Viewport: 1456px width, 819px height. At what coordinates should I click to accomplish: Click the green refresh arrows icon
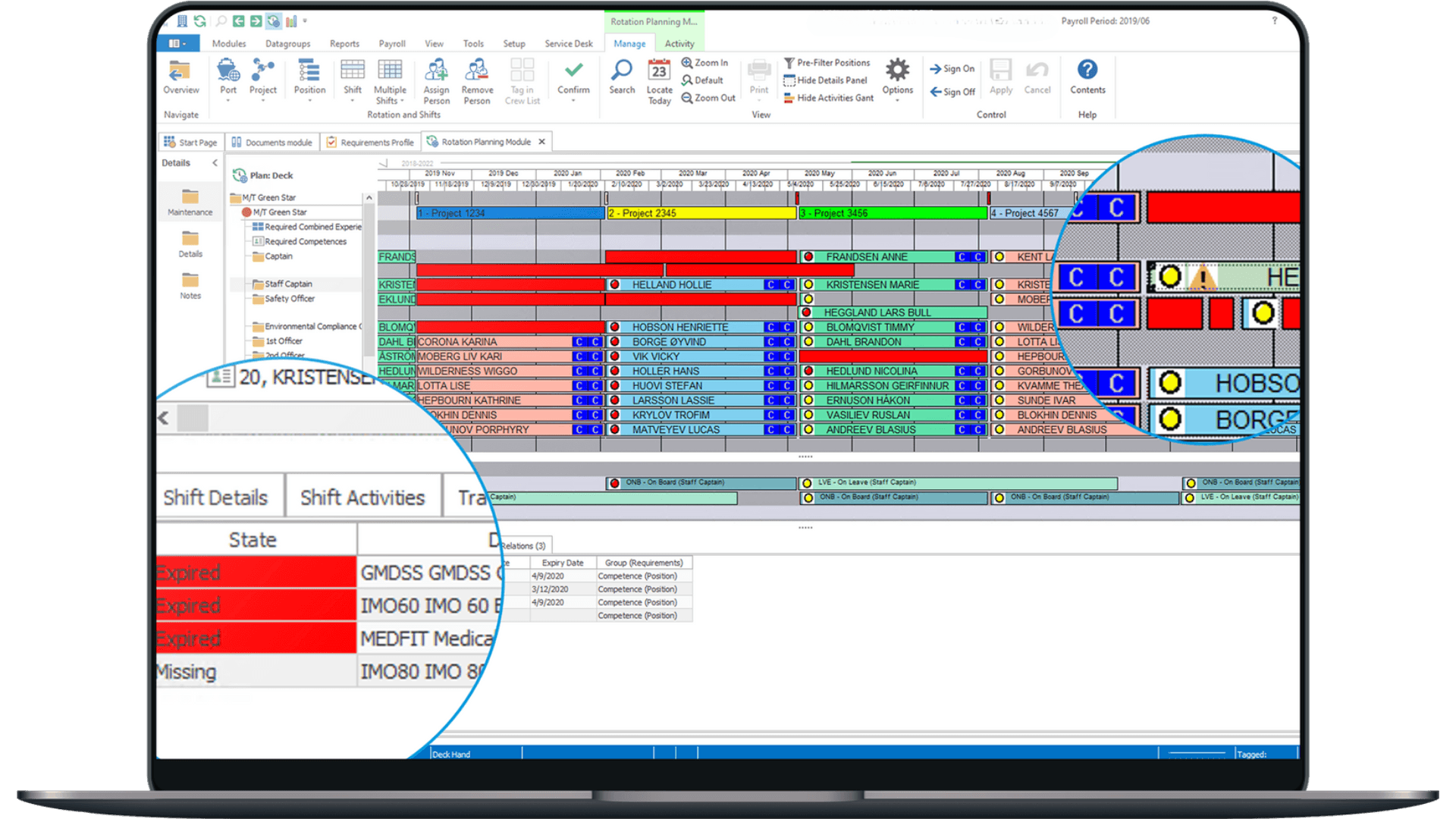[x=199, y=21]
